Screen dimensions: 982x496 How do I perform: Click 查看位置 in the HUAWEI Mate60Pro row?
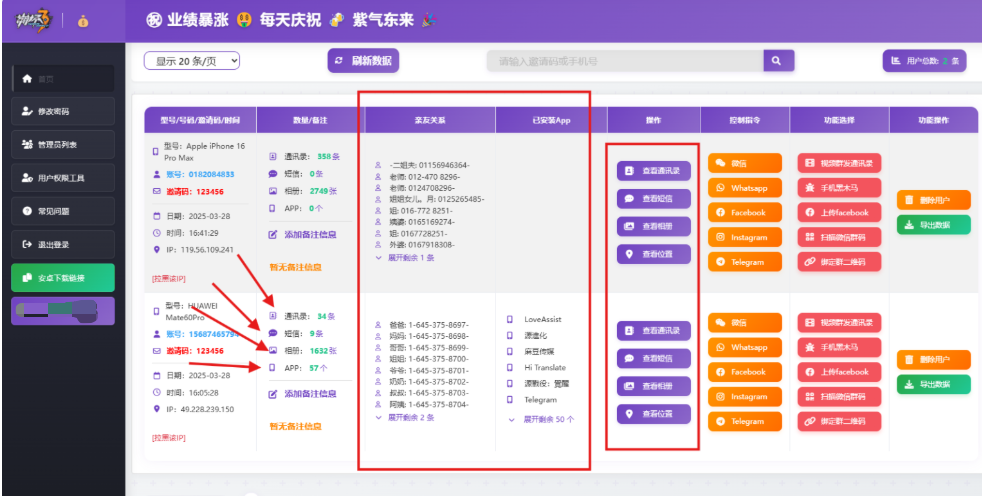point(654,414)
